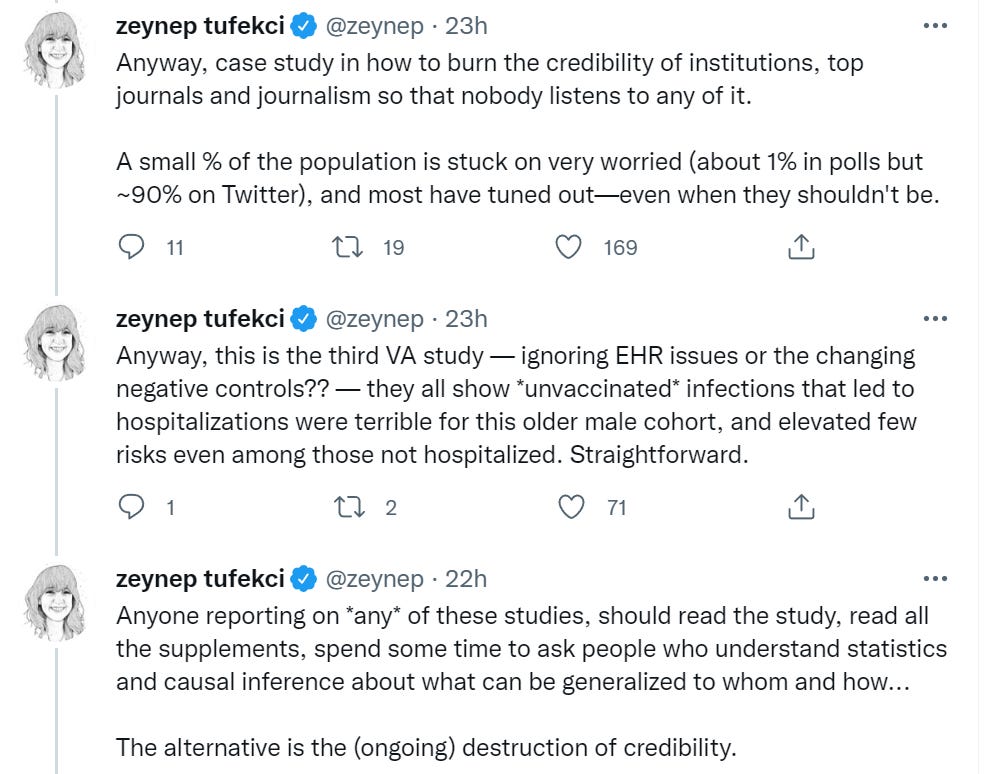
Task: Open avatar on the first tweet
Action: pyautogui.click(x=58, y=50)
